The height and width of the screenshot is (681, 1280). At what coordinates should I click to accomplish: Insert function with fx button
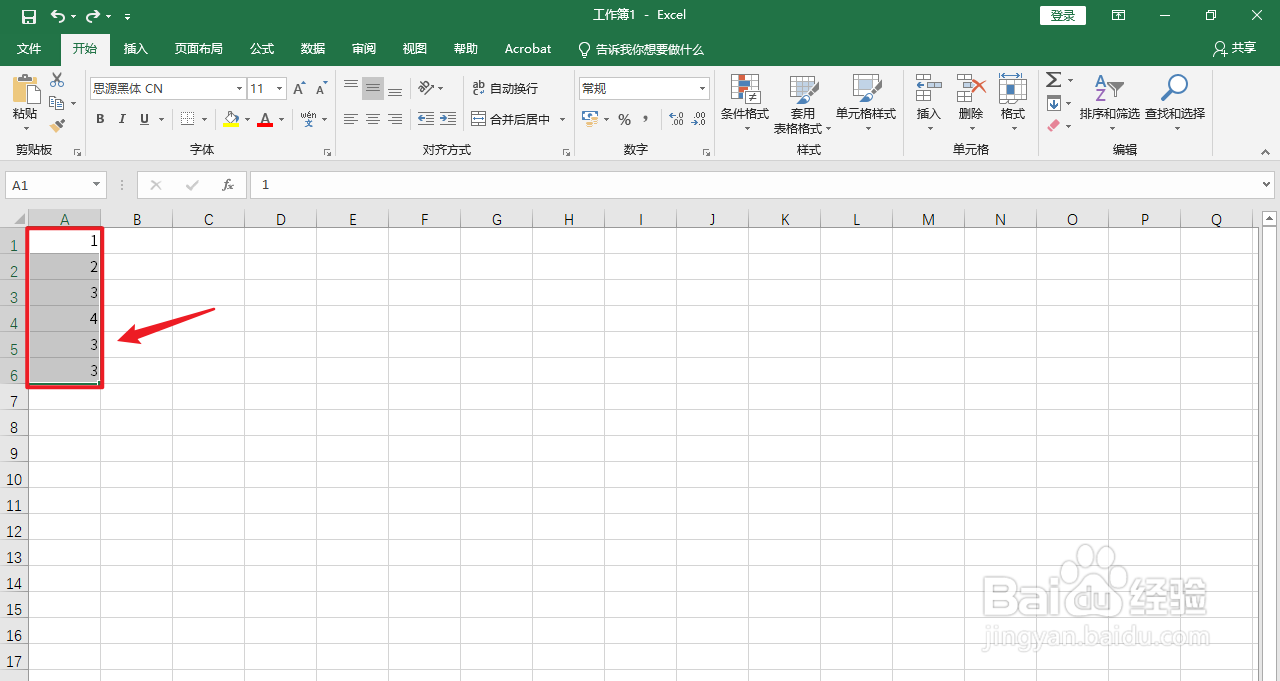point(228,185)
